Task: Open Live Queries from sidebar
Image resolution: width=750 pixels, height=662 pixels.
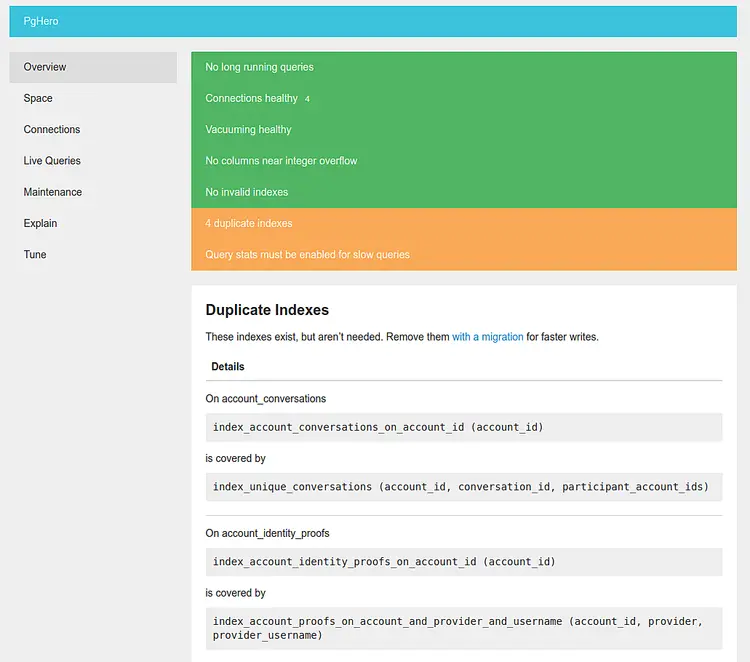Action: 93,161
